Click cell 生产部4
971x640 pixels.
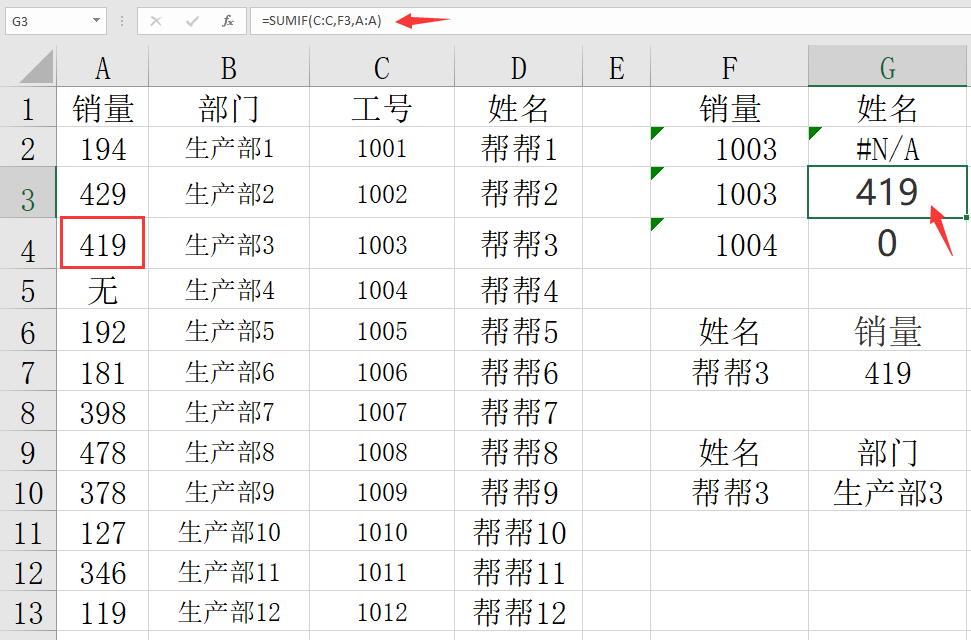229,289
